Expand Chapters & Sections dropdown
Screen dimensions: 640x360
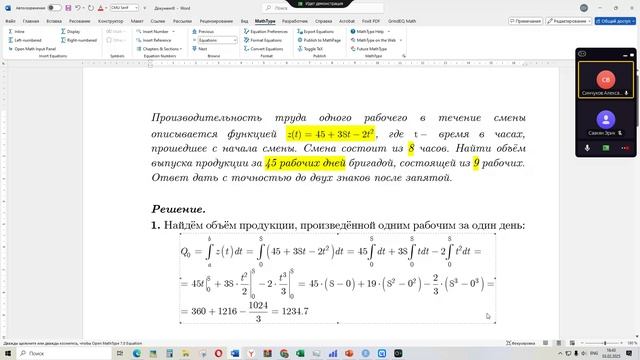point(181,49)
